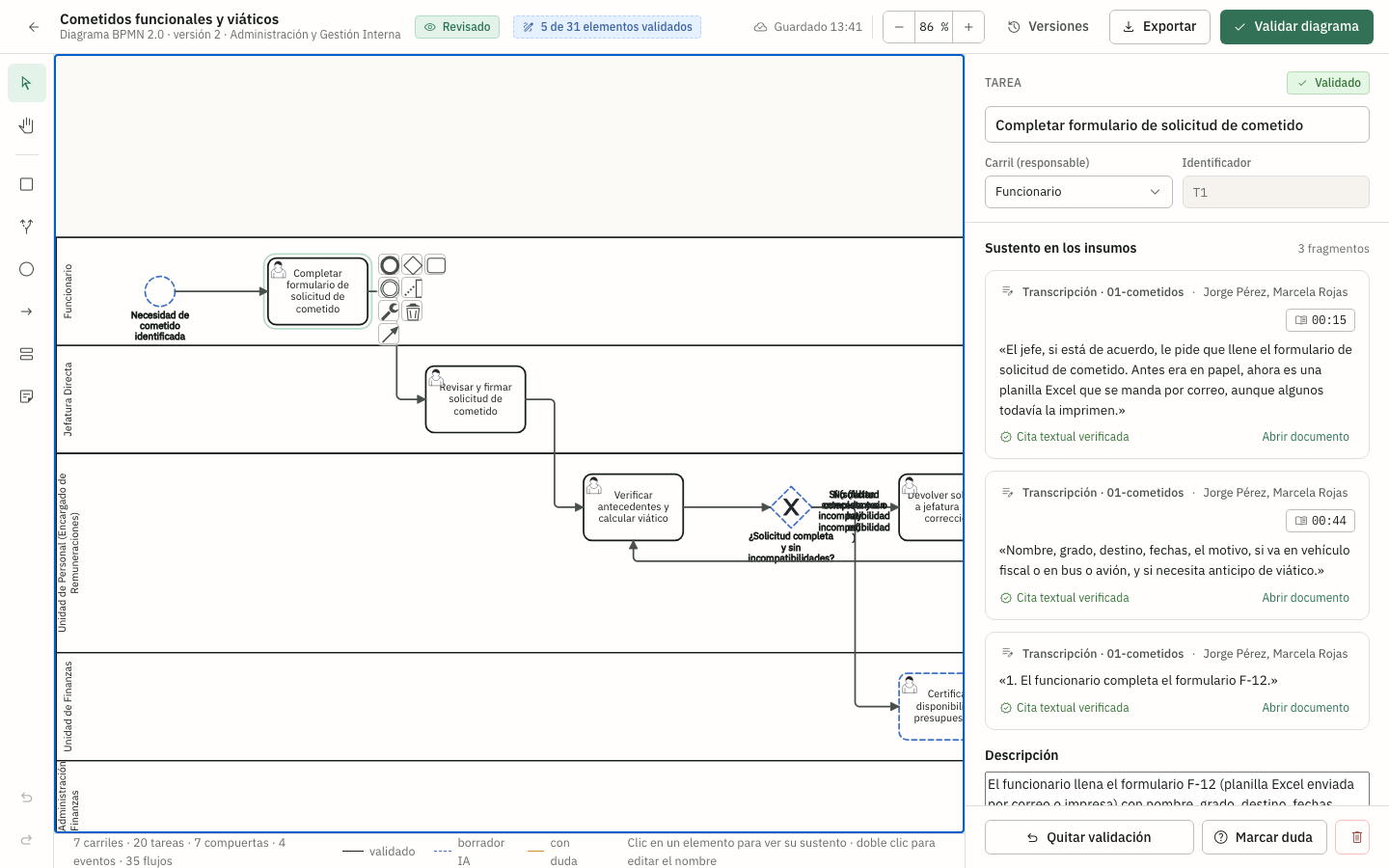
Task: Pick the annotation note tool in sidebar
Action: click(27, 396)
